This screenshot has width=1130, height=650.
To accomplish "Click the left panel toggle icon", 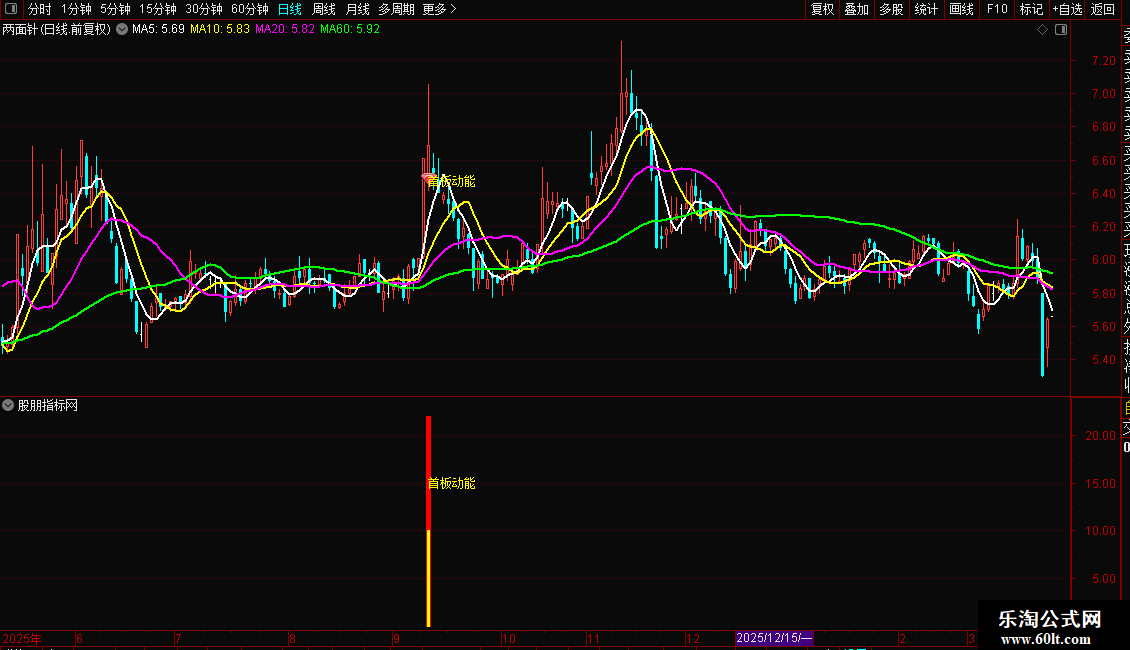I will tap(12, 9).
